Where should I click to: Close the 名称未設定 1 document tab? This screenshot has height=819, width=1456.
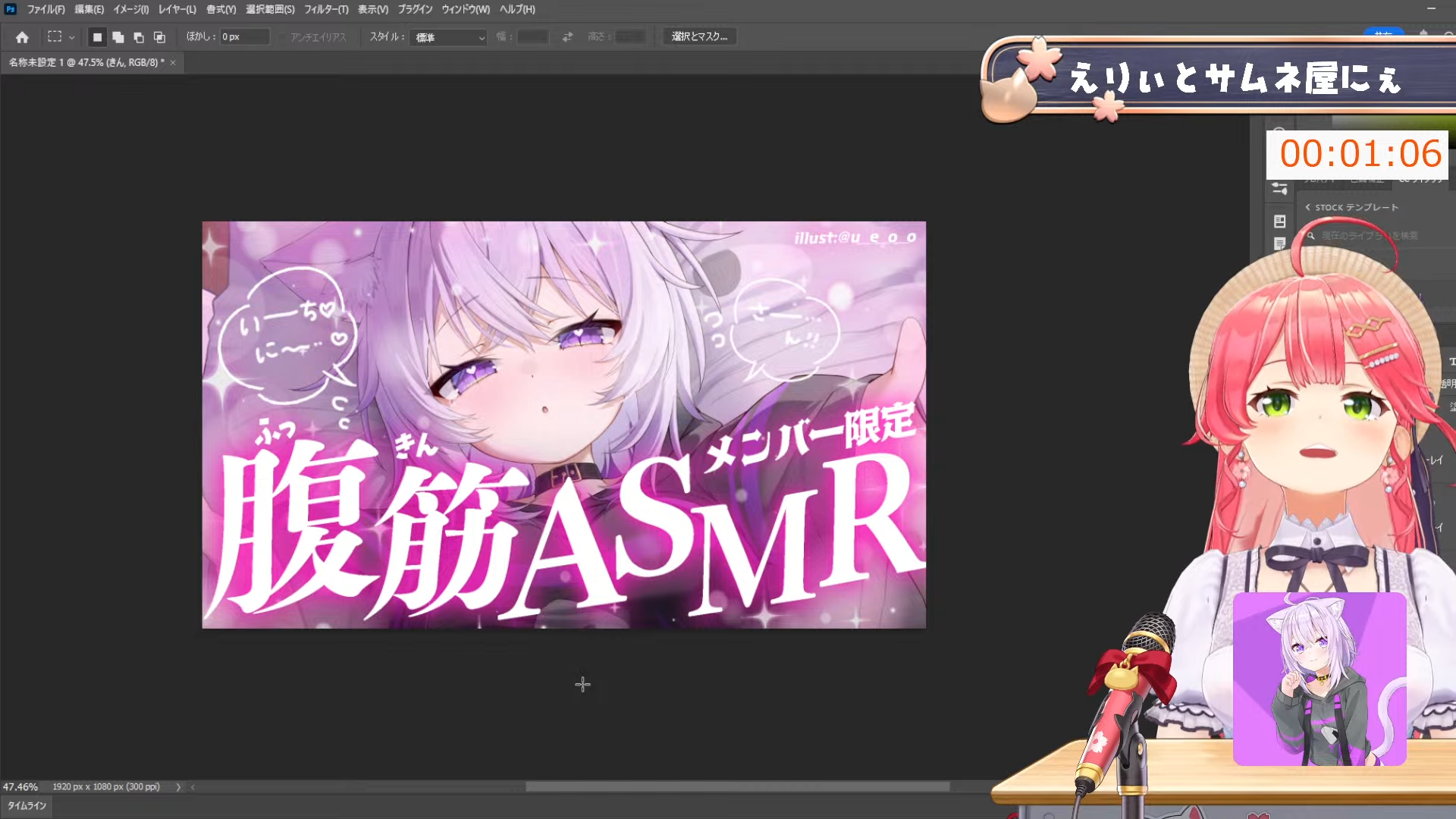[173, 62]
